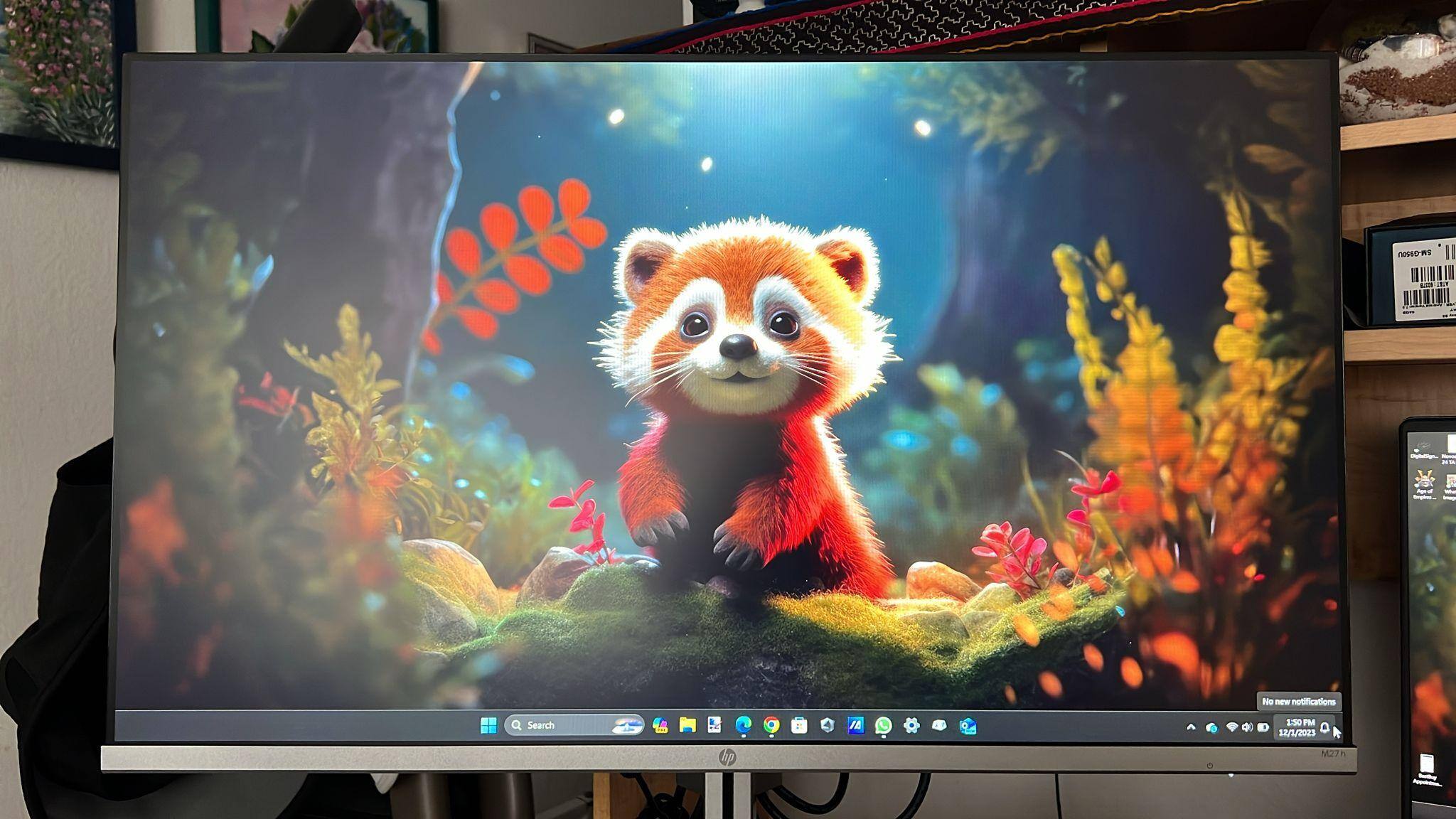This screenshot has width=1456, height=819.
Task: Open Settings gear in taskbar
Action: pyautogui.click(x=911, y=725)
